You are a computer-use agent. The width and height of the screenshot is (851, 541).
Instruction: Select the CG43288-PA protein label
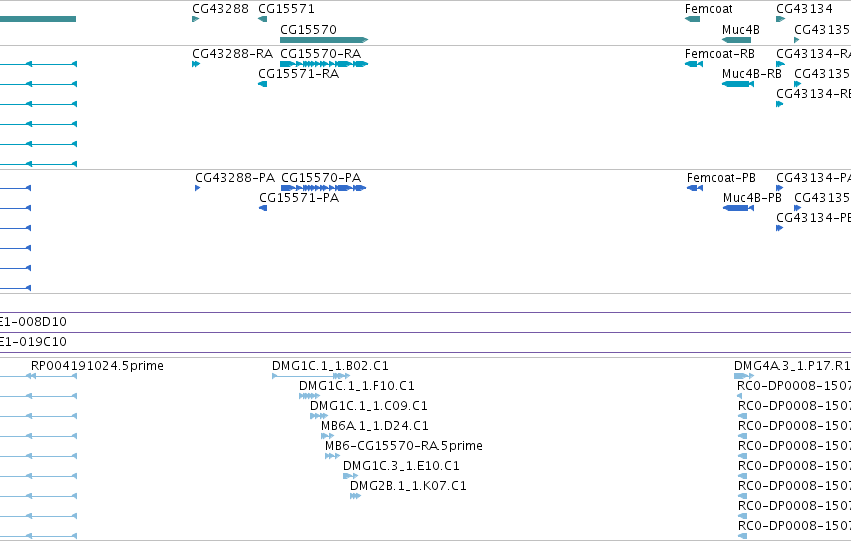tap(235, 178)
